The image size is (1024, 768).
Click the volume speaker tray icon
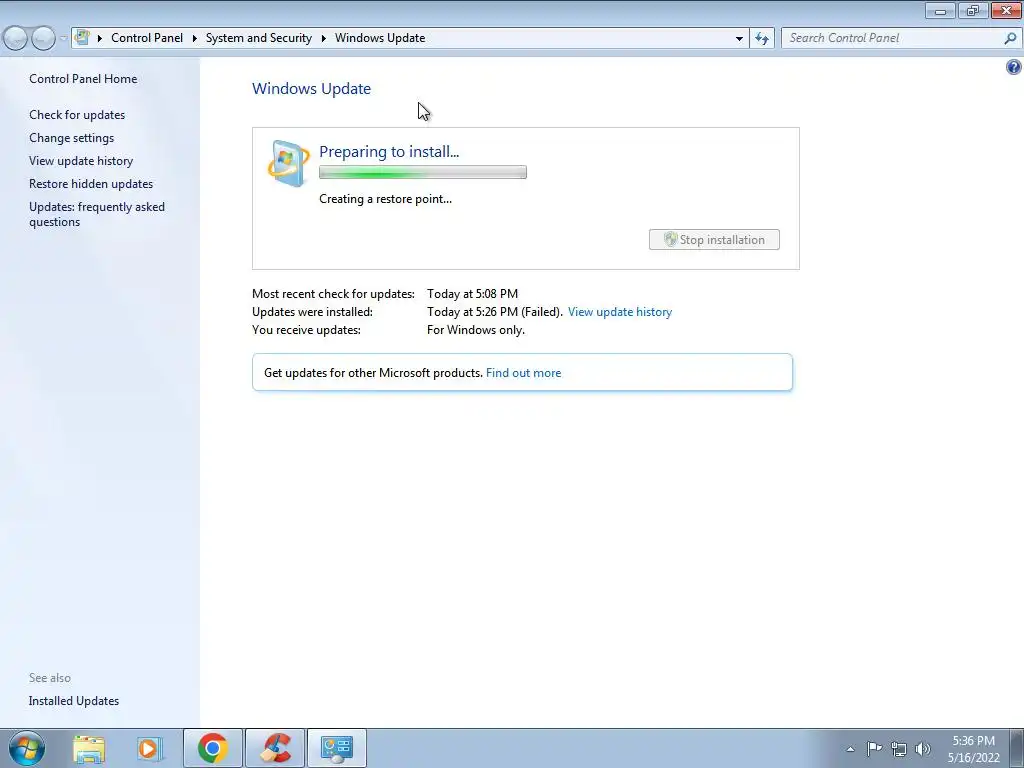pyautogui.click(x=923, y=749)
